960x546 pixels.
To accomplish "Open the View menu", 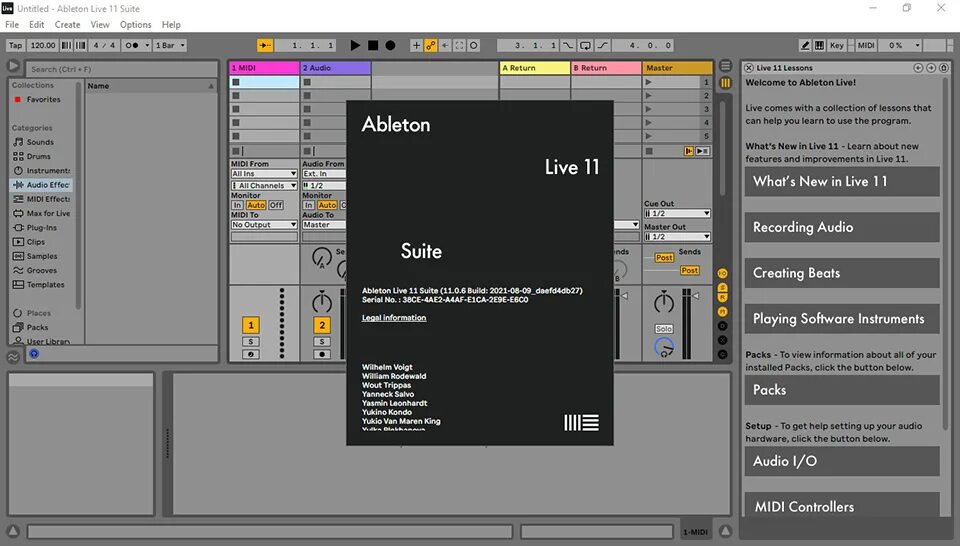I will click(100, 24).
